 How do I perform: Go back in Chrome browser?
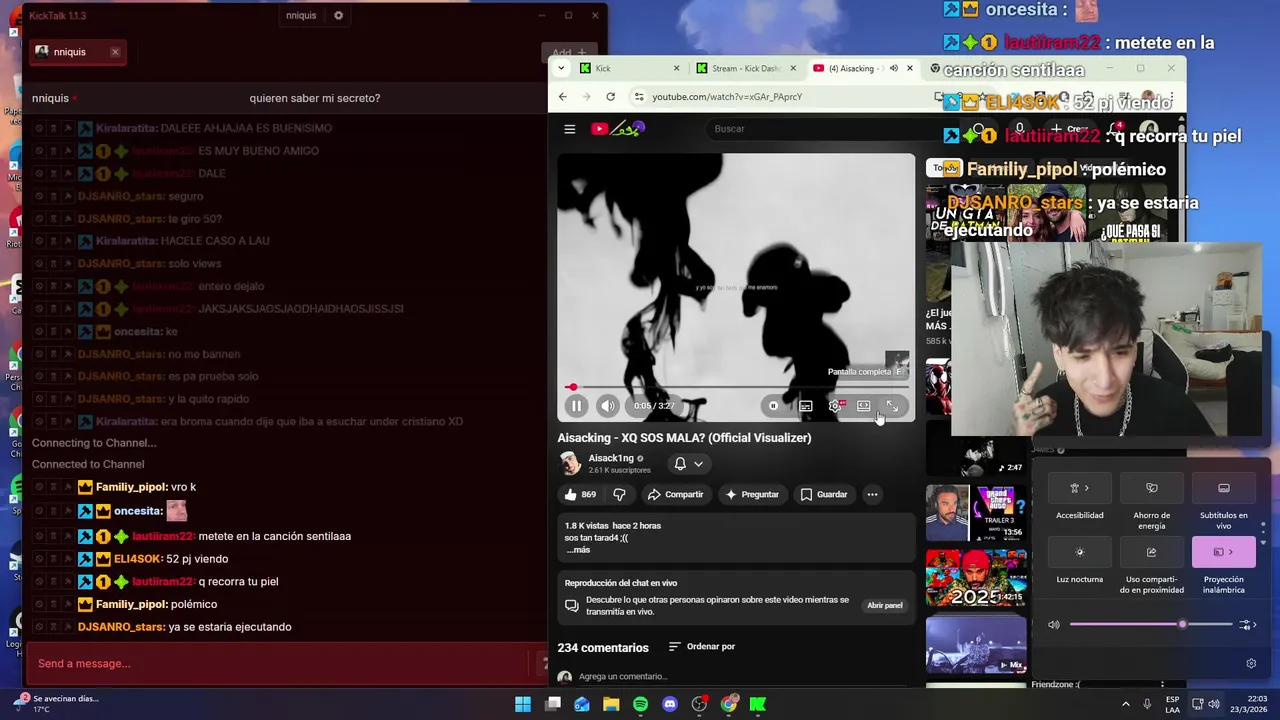pos(562,97)
